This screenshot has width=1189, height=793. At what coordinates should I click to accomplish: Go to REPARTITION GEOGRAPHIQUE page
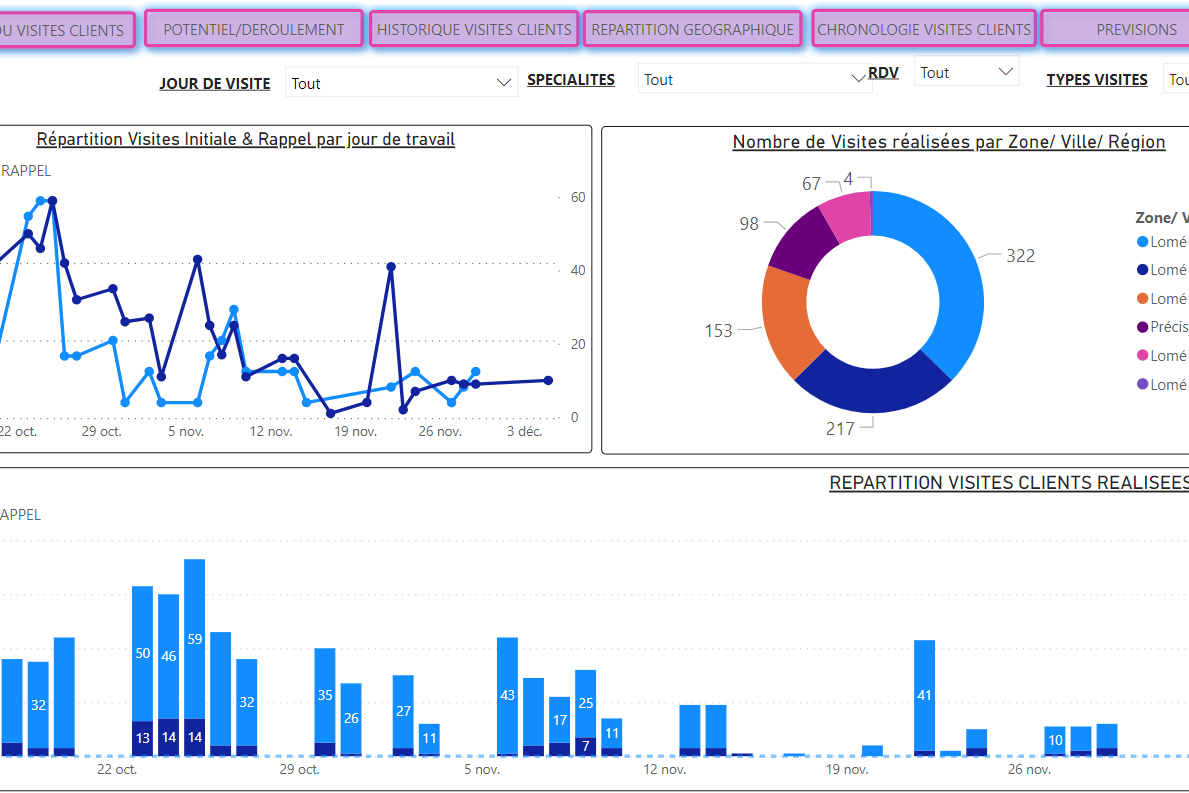click(692, 29)
